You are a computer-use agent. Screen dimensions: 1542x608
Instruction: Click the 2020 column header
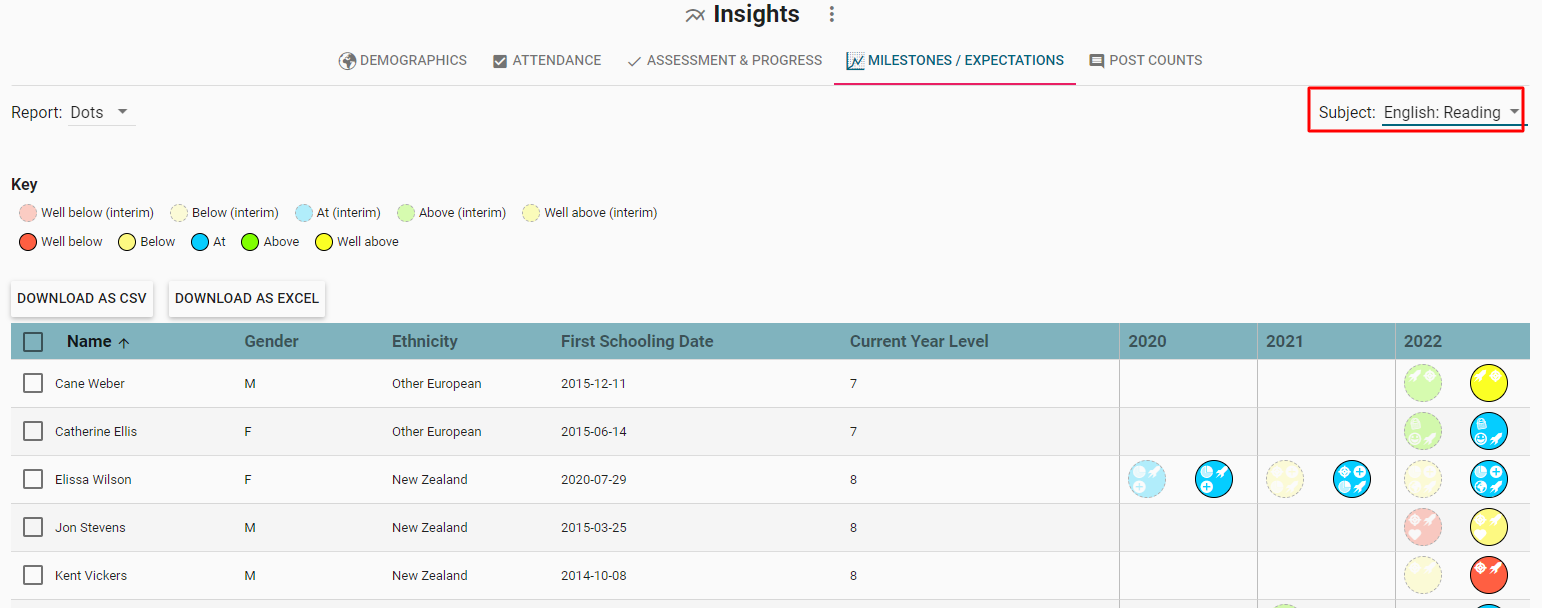coord(1148,342)
